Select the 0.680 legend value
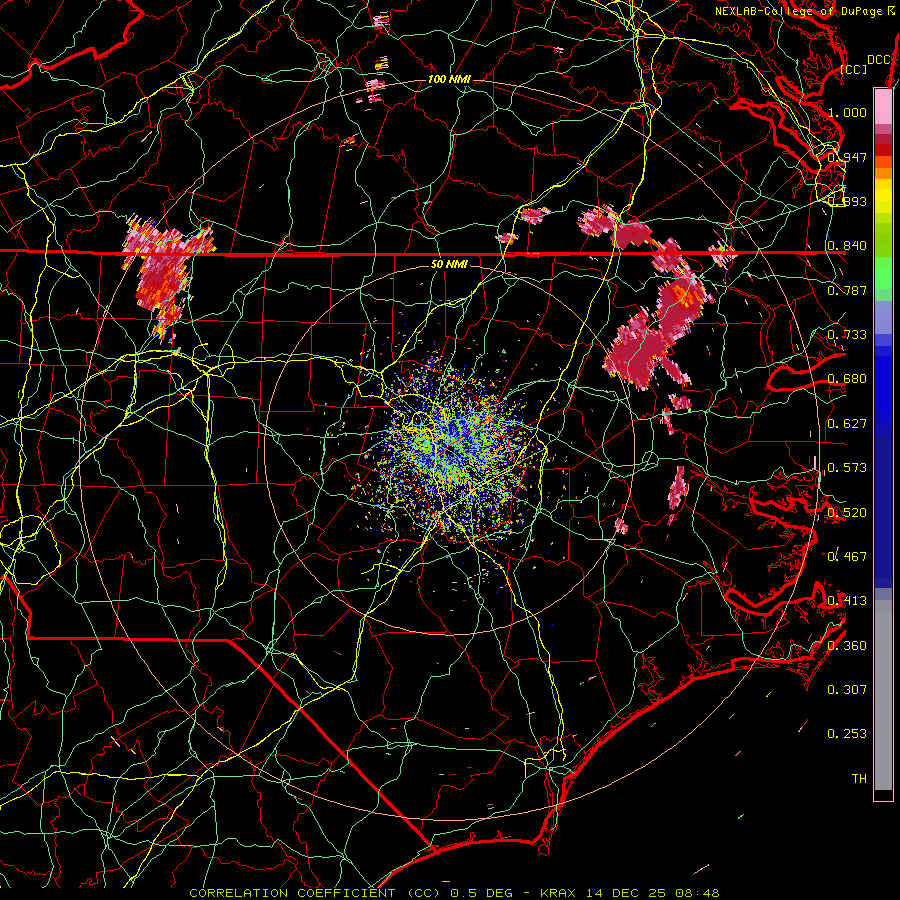The height and width of the screenshot is (900, 900). [847, 379]
